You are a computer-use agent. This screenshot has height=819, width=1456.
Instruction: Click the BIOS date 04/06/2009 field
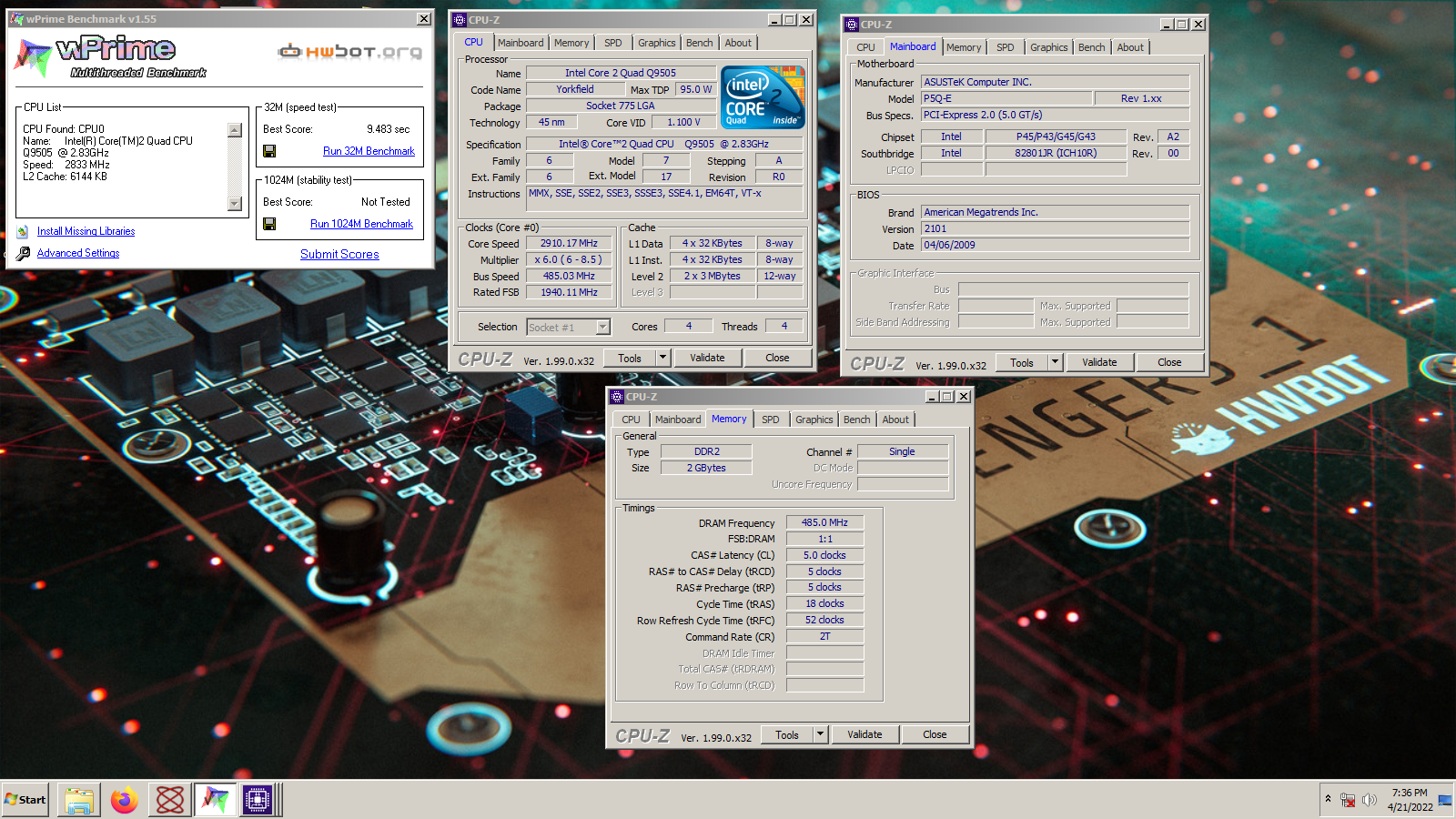tap(1055, 246)
